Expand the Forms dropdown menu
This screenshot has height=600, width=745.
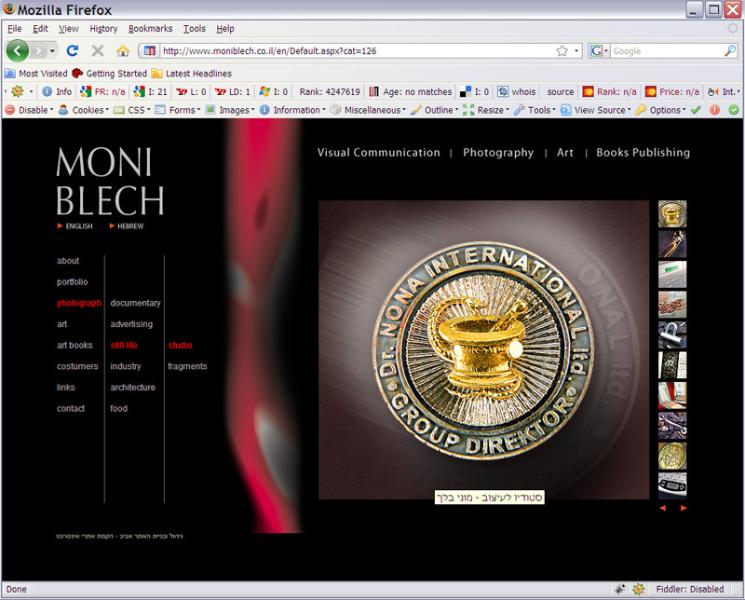[x=179, y=110]
